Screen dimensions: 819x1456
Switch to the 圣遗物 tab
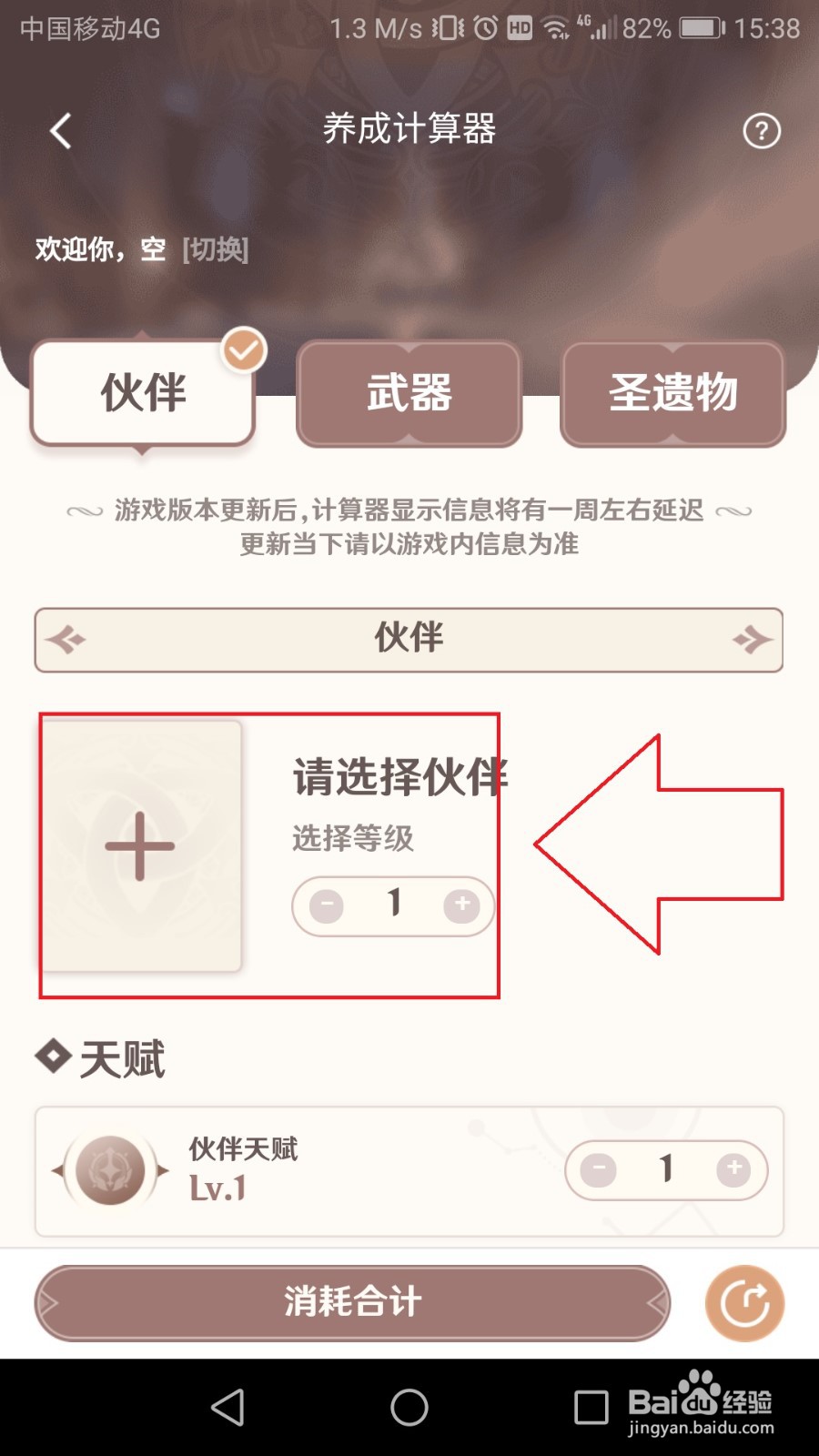point(673,393)
